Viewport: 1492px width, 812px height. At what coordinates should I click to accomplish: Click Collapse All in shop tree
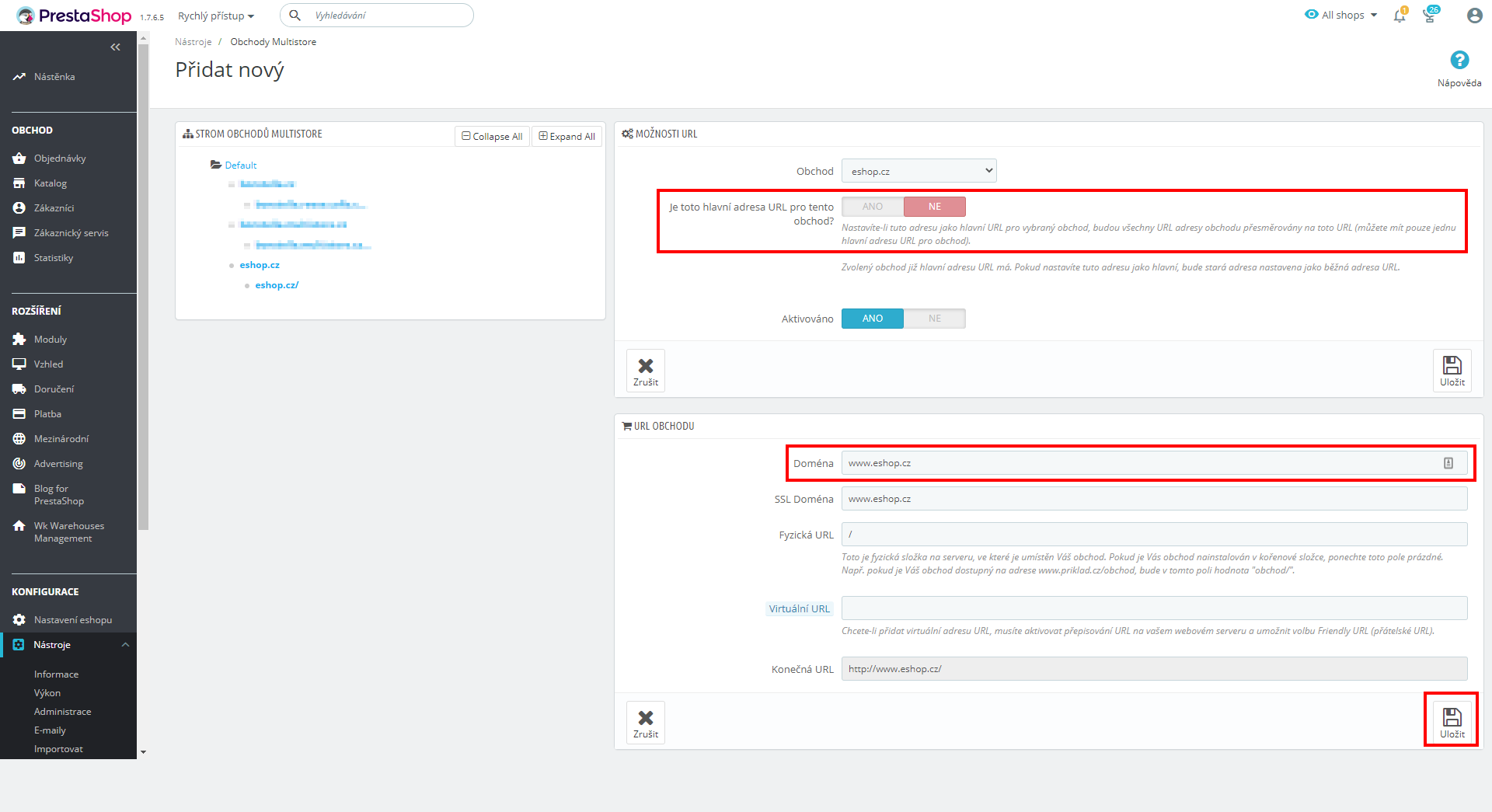[x=492, y=136]
